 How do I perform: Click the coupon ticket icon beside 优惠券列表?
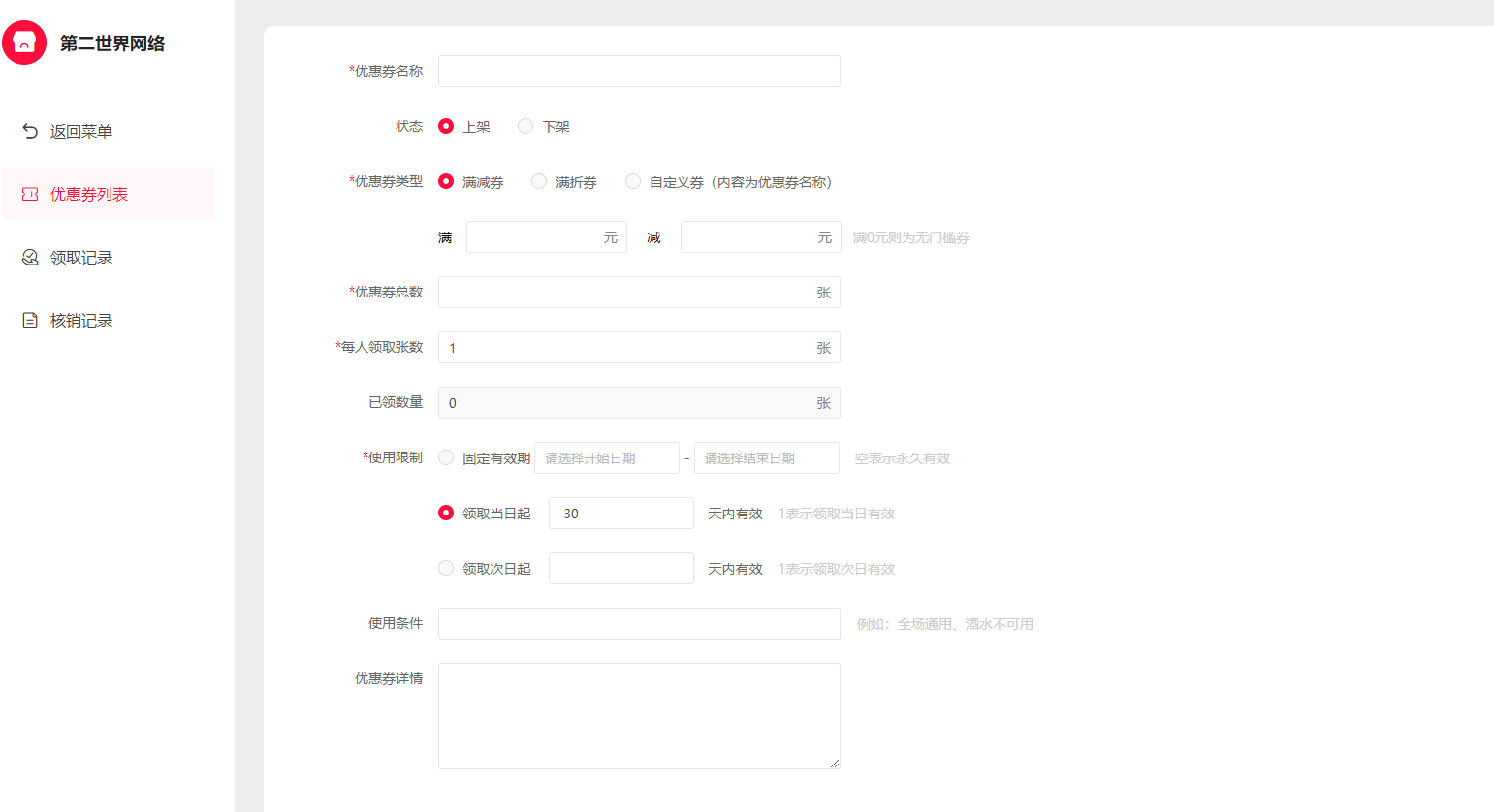pyautogui.click(x=30, y=194)
